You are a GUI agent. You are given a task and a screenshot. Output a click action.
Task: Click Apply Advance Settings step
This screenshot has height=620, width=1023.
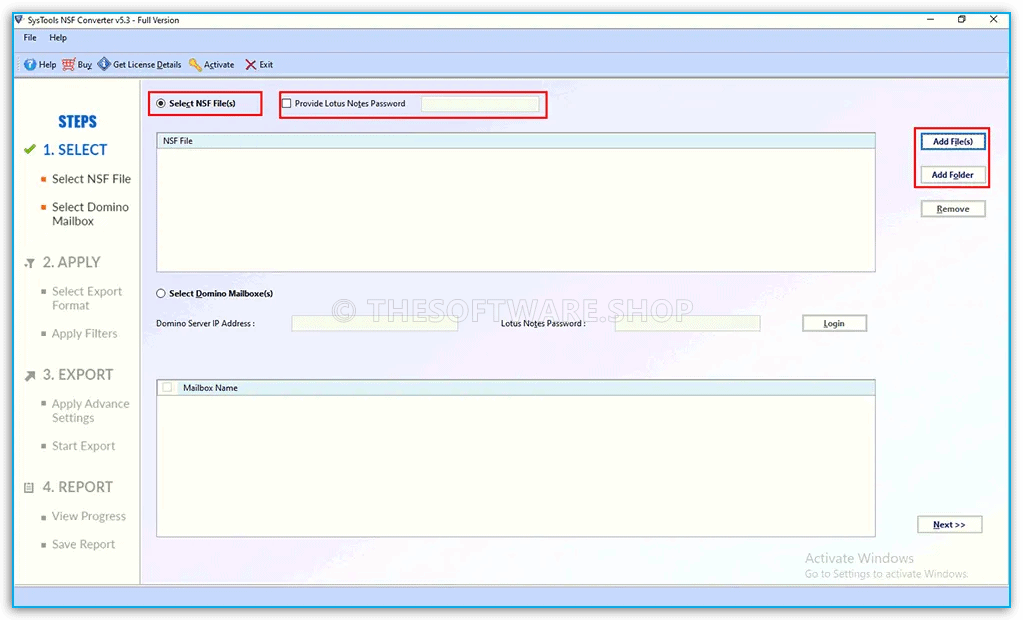pyautogui.click(x=91, y=411)
